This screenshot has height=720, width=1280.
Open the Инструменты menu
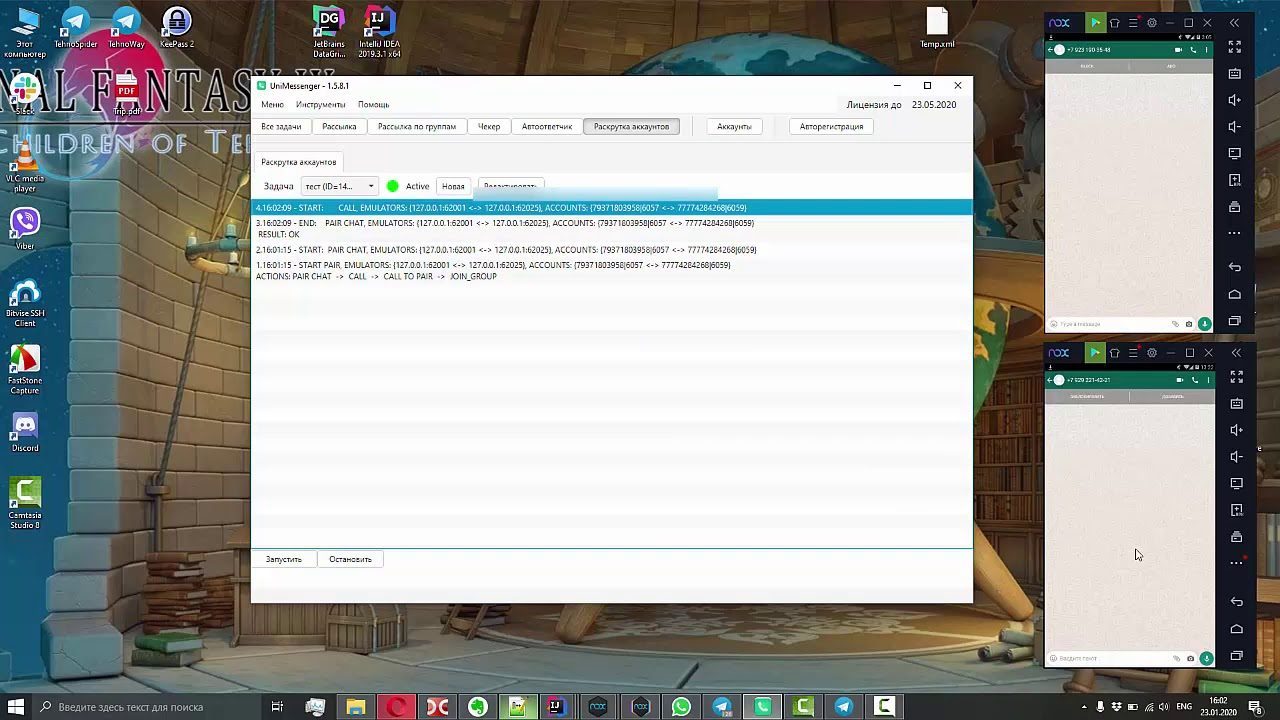320,104
